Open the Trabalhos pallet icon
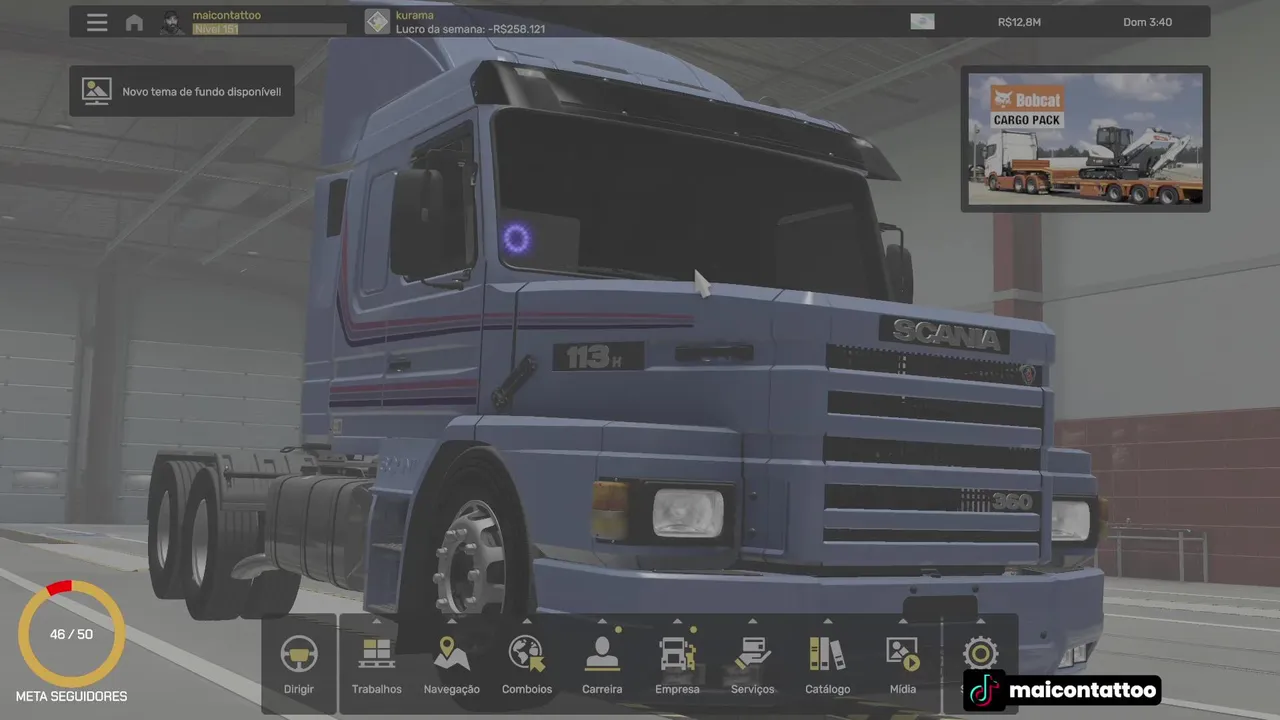 point(377,654)
